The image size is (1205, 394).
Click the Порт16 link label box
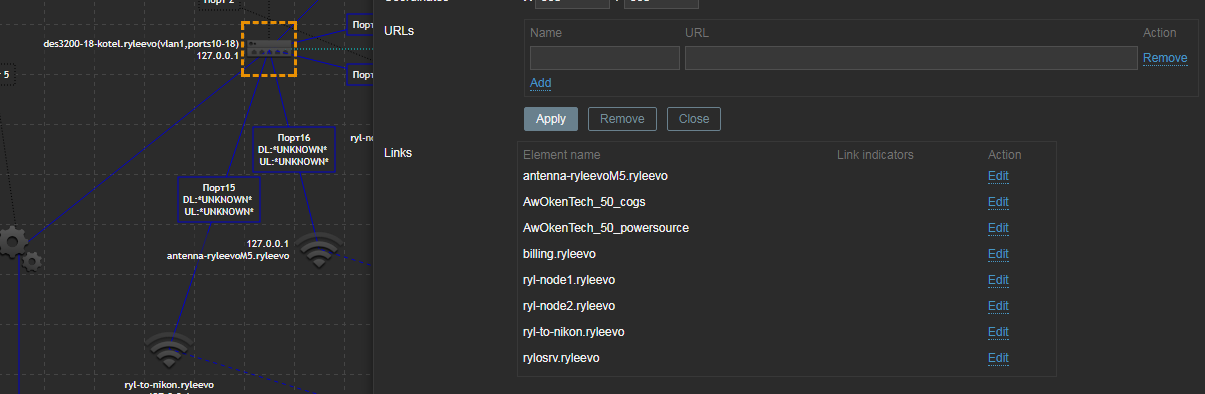[x=294, y=149]
